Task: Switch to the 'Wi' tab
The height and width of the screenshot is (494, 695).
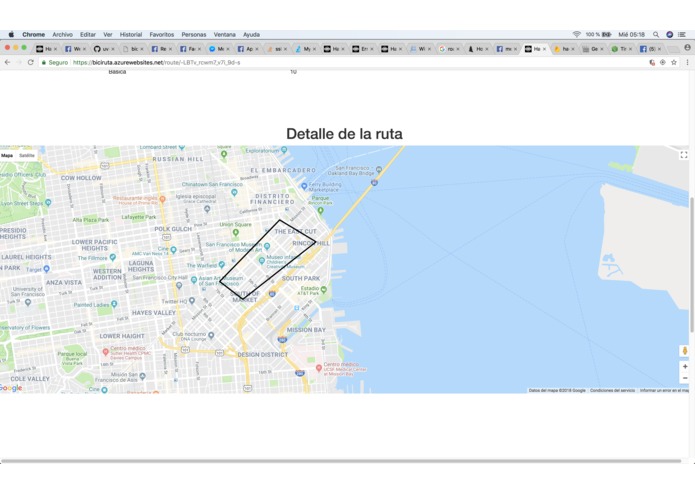Action: point(419,49)
